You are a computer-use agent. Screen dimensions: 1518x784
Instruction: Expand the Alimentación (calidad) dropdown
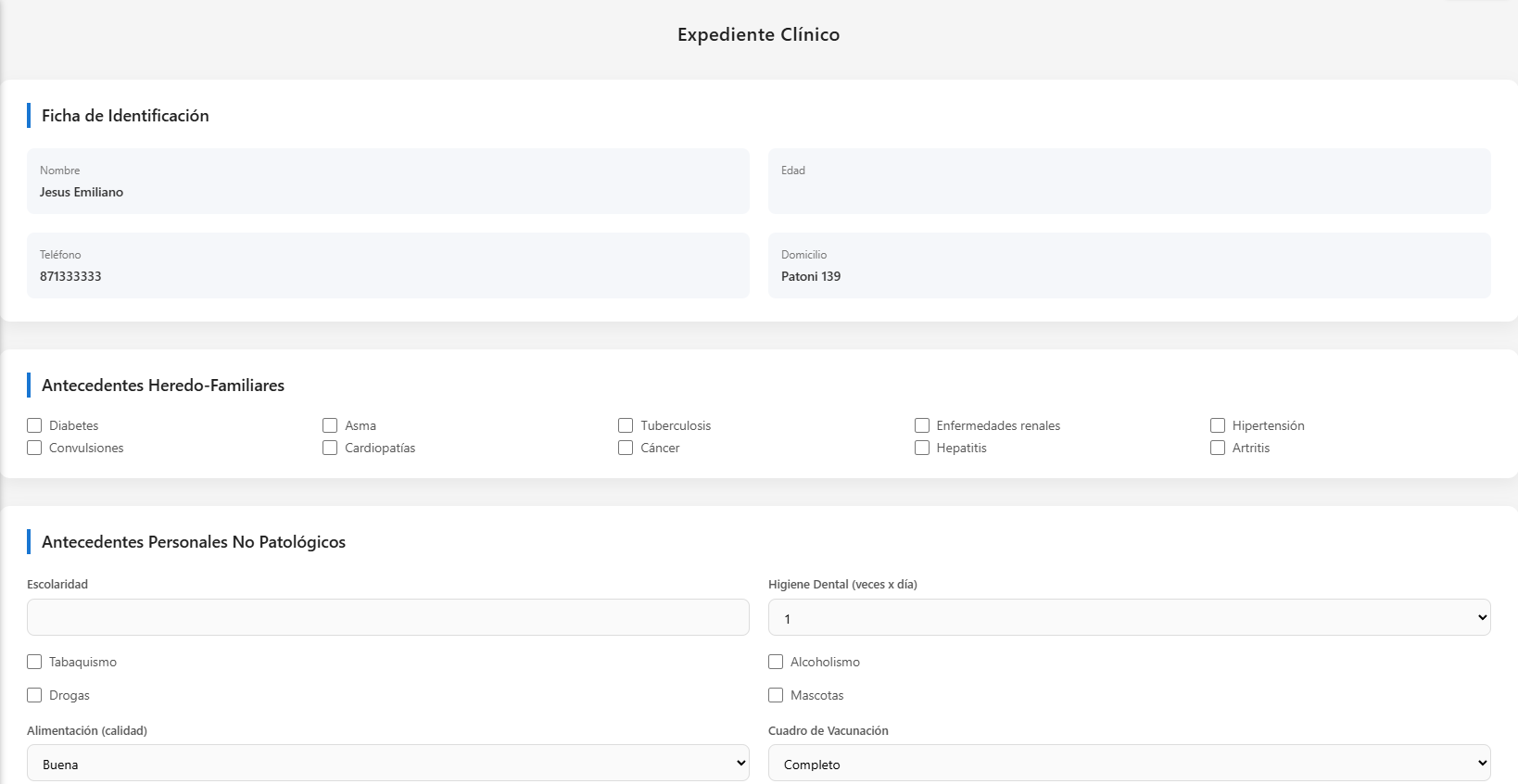coord(387,763)
